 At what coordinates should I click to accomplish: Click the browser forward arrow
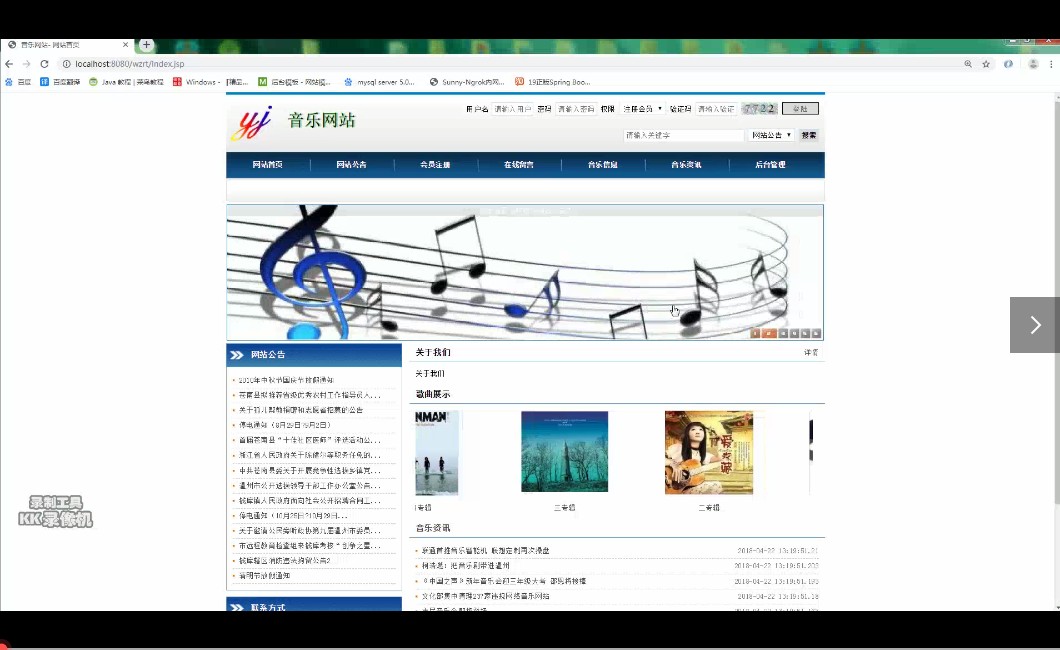coord(26,64)
